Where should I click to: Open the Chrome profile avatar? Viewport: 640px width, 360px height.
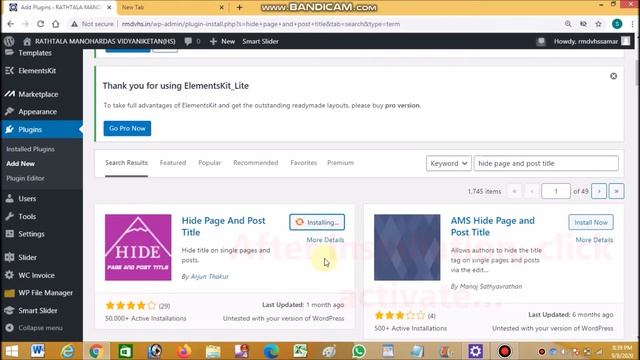[617, 24]
